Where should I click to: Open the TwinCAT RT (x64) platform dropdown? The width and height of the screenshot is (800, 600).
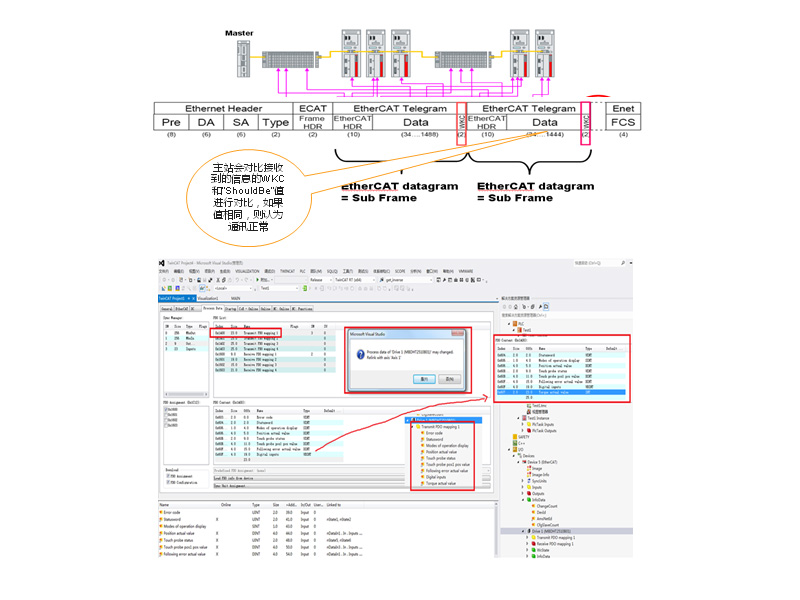pos(355,280)
